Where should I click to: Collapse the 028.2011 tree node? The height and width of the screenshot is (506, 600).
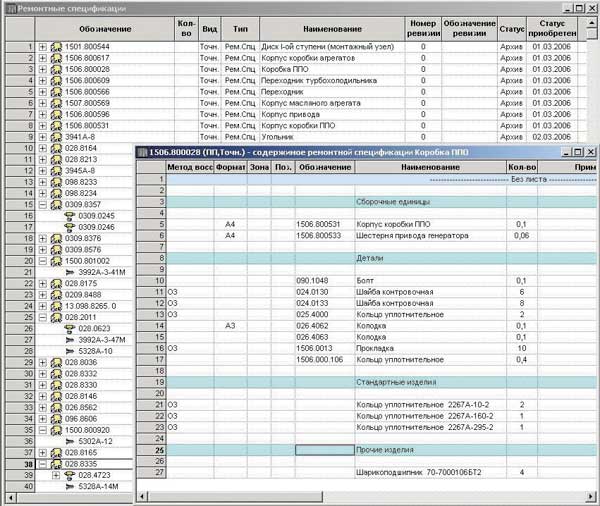[42, 318]
